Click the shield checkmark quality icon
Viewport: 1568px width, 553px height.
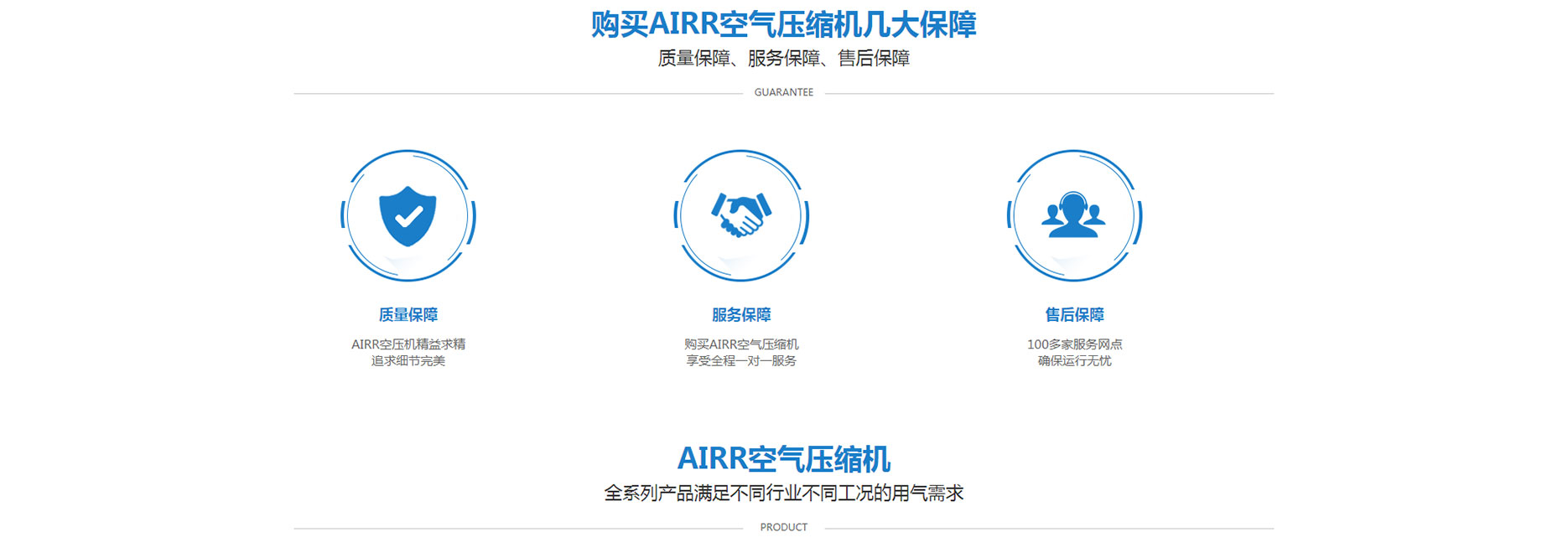click(x=408, y=216)
